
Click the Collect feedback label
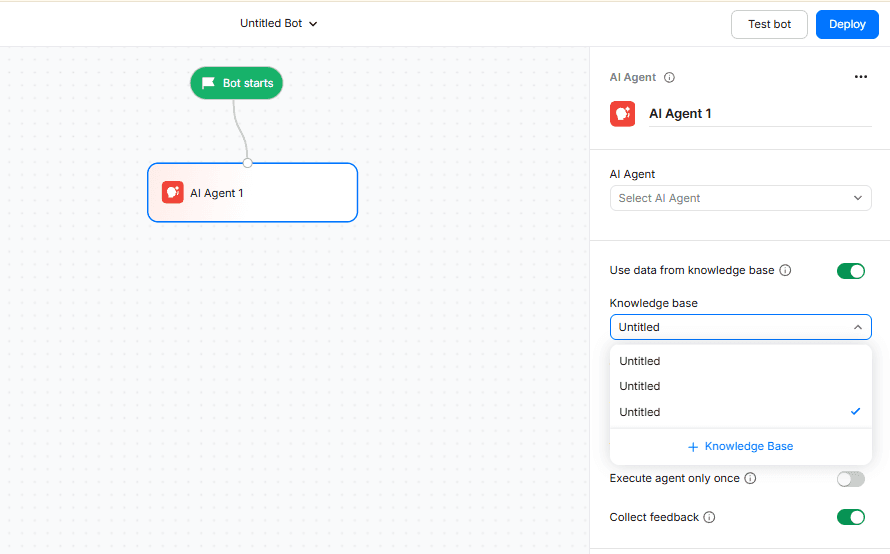tap(654, 517)
